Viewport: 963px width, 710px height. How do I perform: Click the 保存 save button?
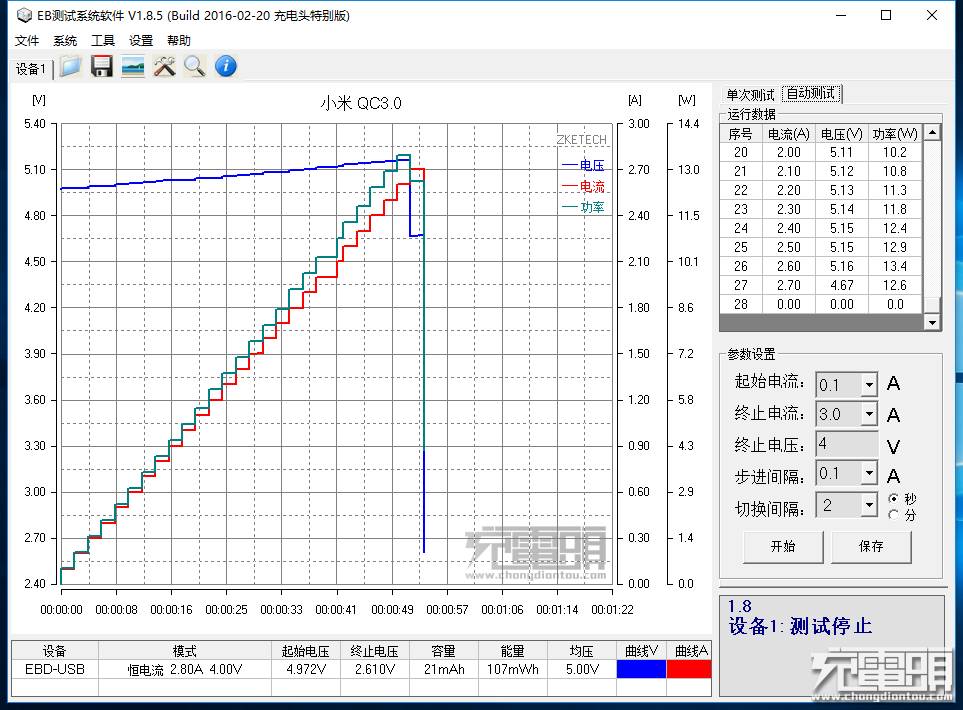tap(871, 546)
